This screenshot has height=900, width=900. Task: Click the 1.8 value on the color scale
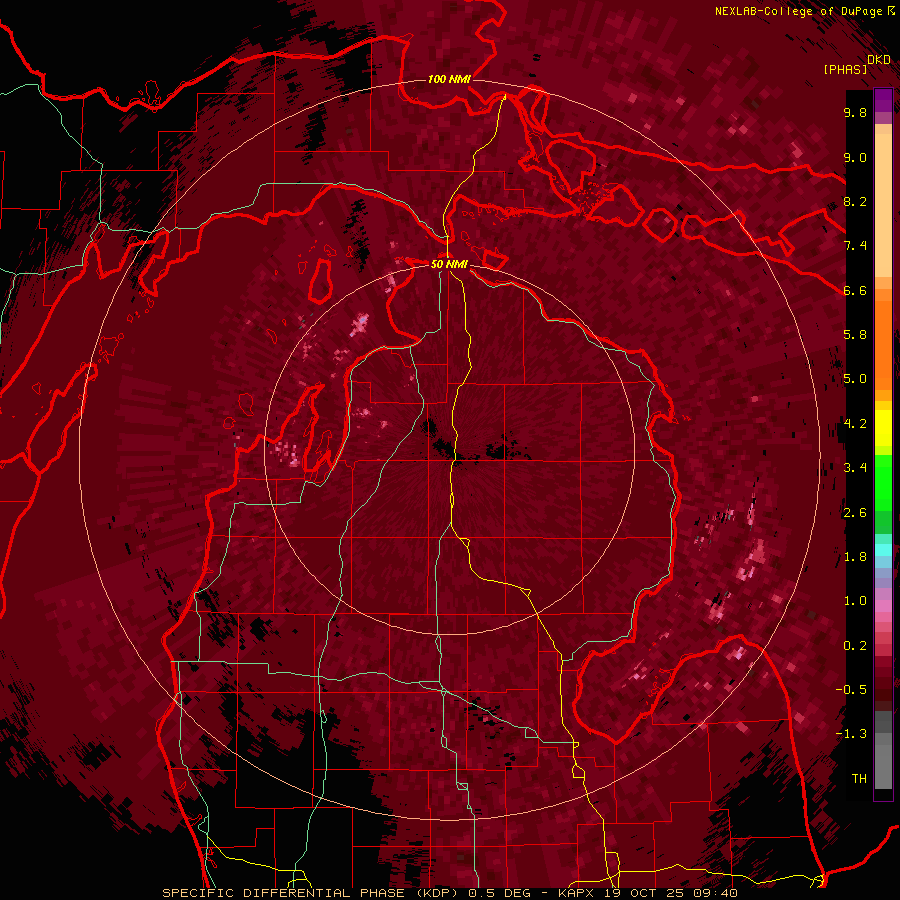click(855, 557)
